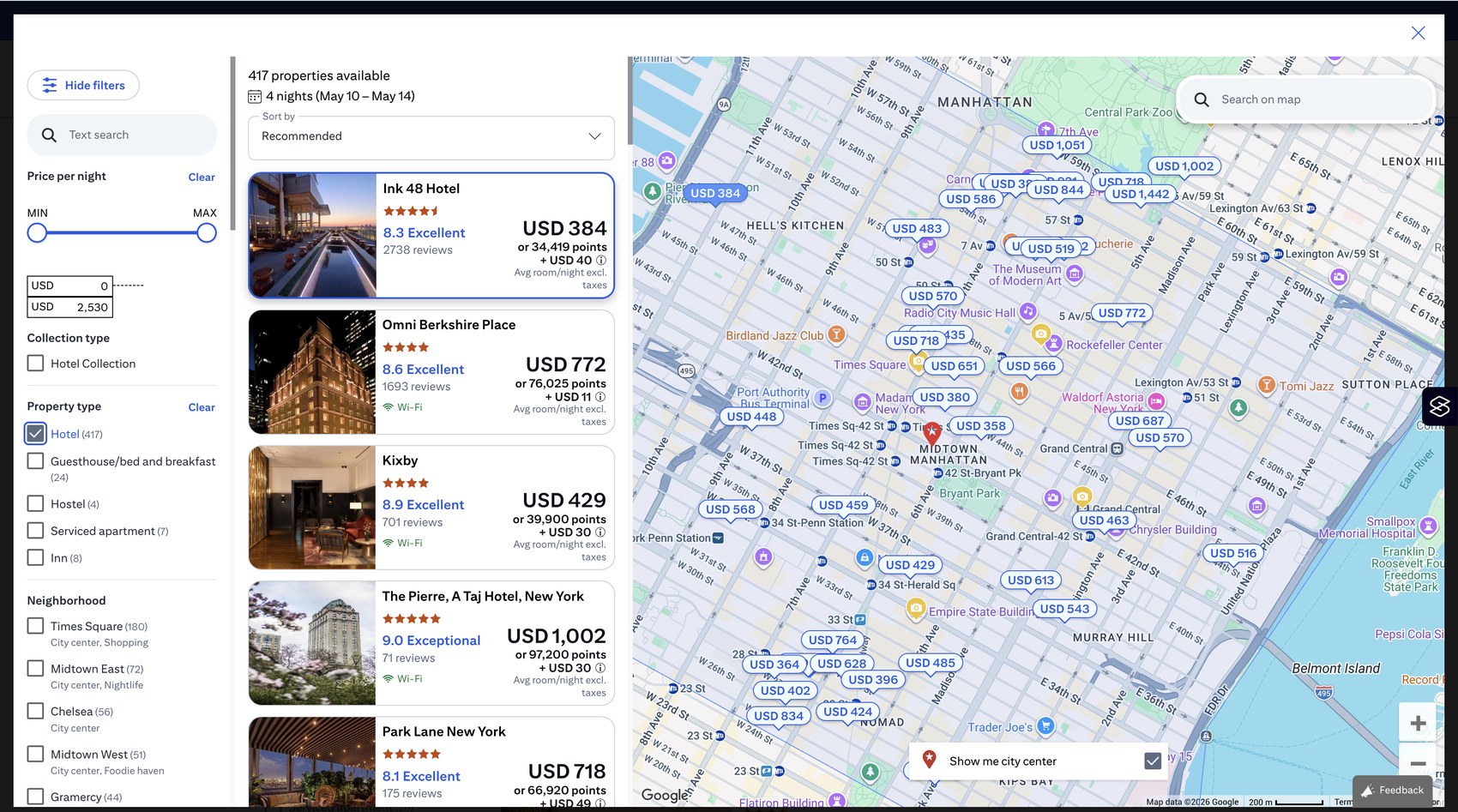Open the Ink 48 Hotel photo

(x=312, y=236)
